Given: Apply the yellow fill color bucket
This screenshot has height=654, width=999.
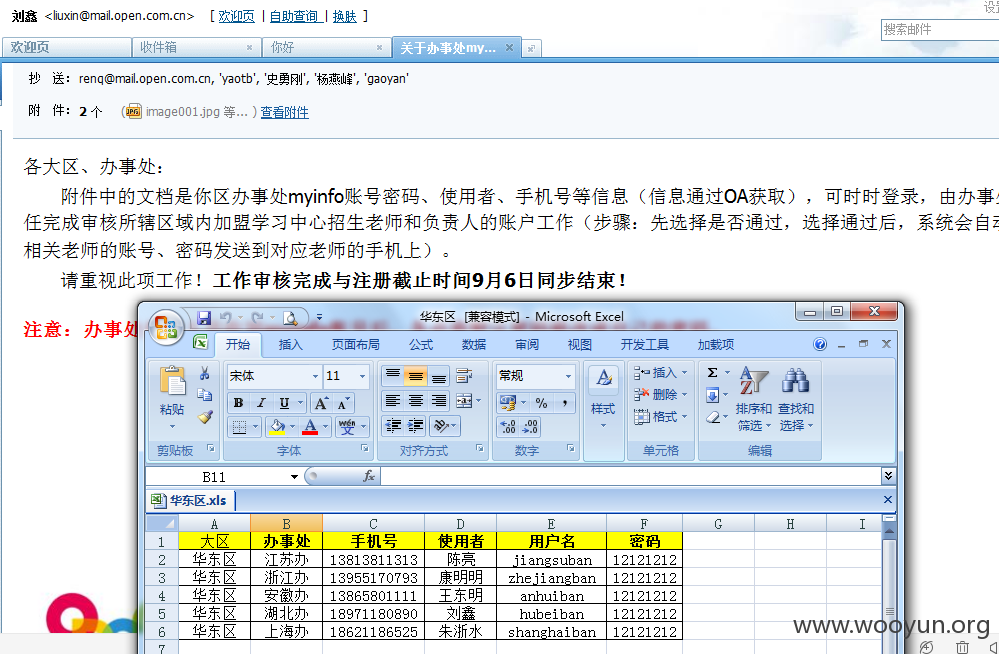Looking at the screenshot, I should (x=277, y=426).
